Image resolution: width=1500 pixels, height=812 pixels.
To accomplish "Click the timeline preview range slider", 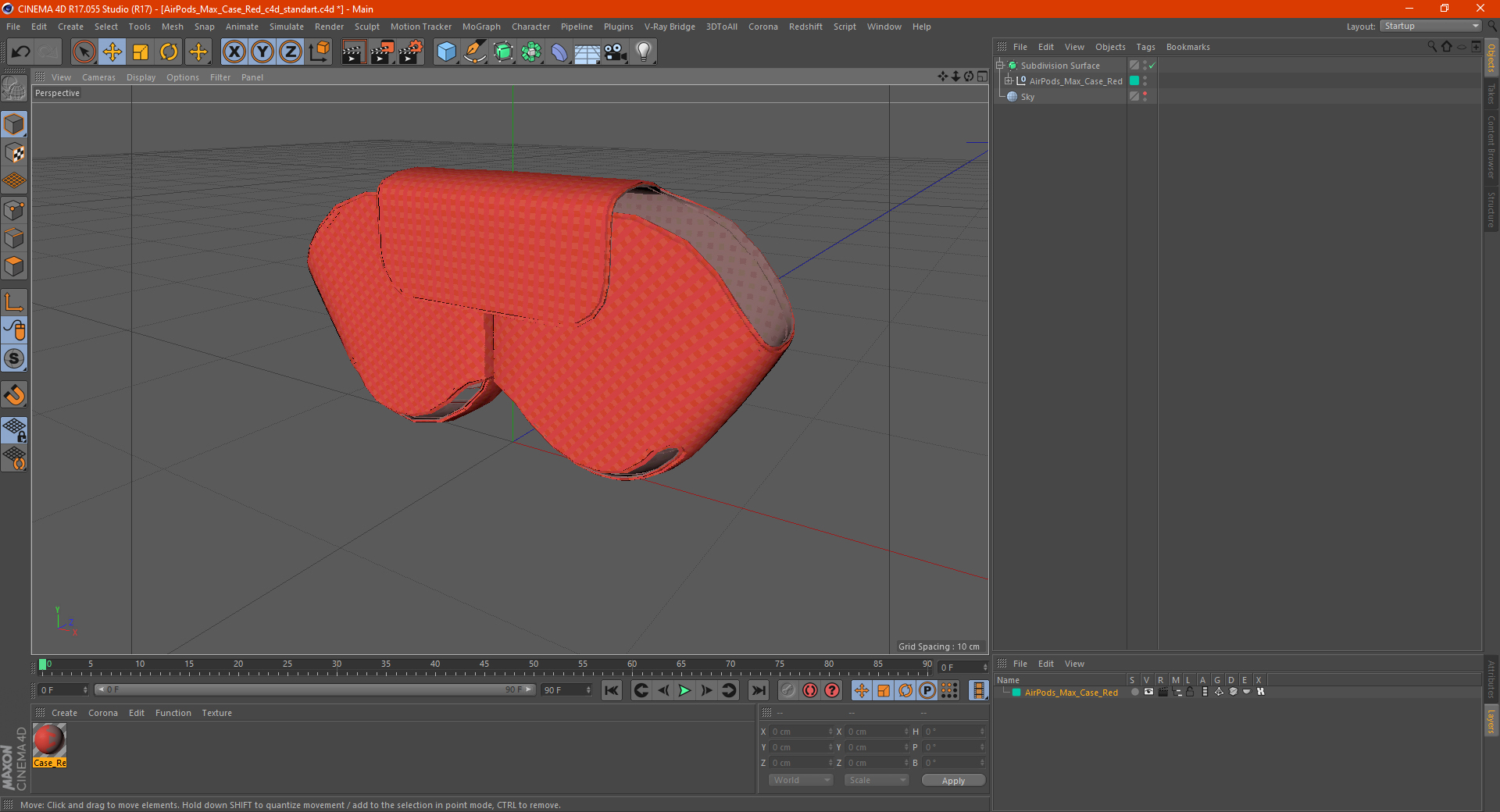I will click(315, 689).
